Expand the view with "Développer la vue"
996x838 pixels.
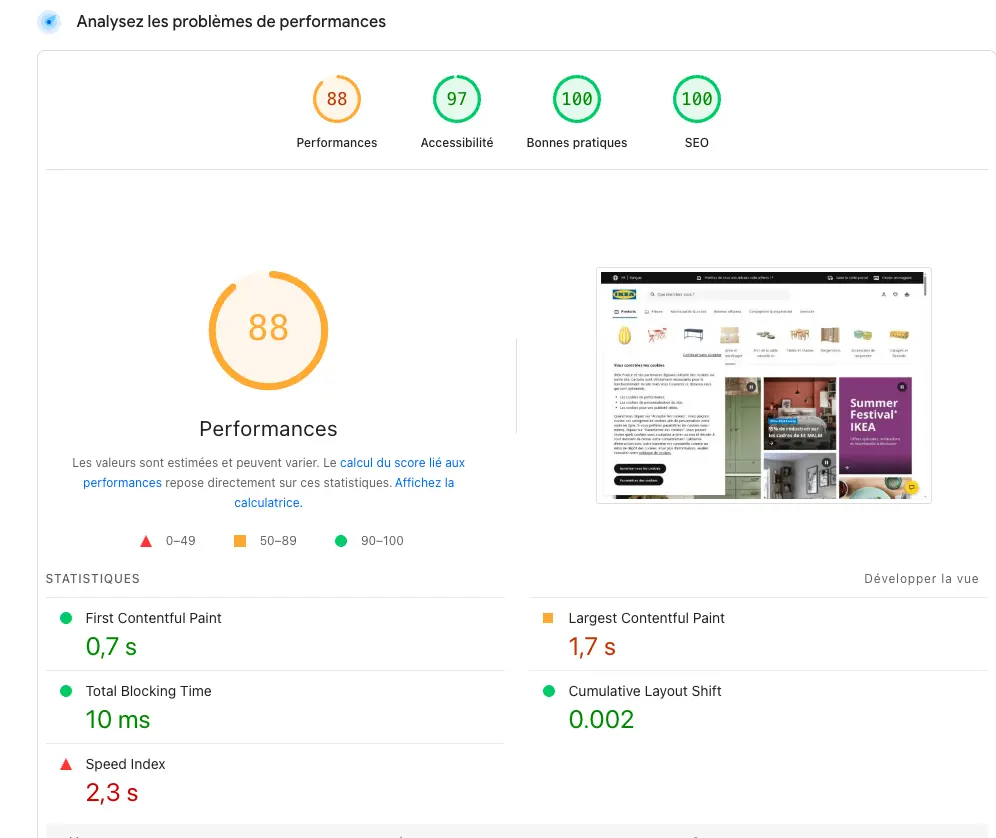tap(921, 578)
